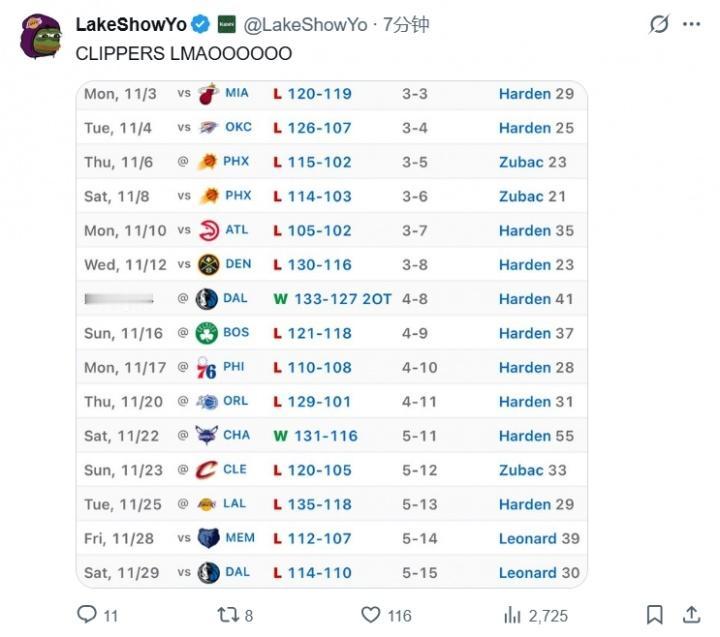Screen dimensions: 720x637
Task: Open the W 133-127 2OT score
Action: click(332, 299)
